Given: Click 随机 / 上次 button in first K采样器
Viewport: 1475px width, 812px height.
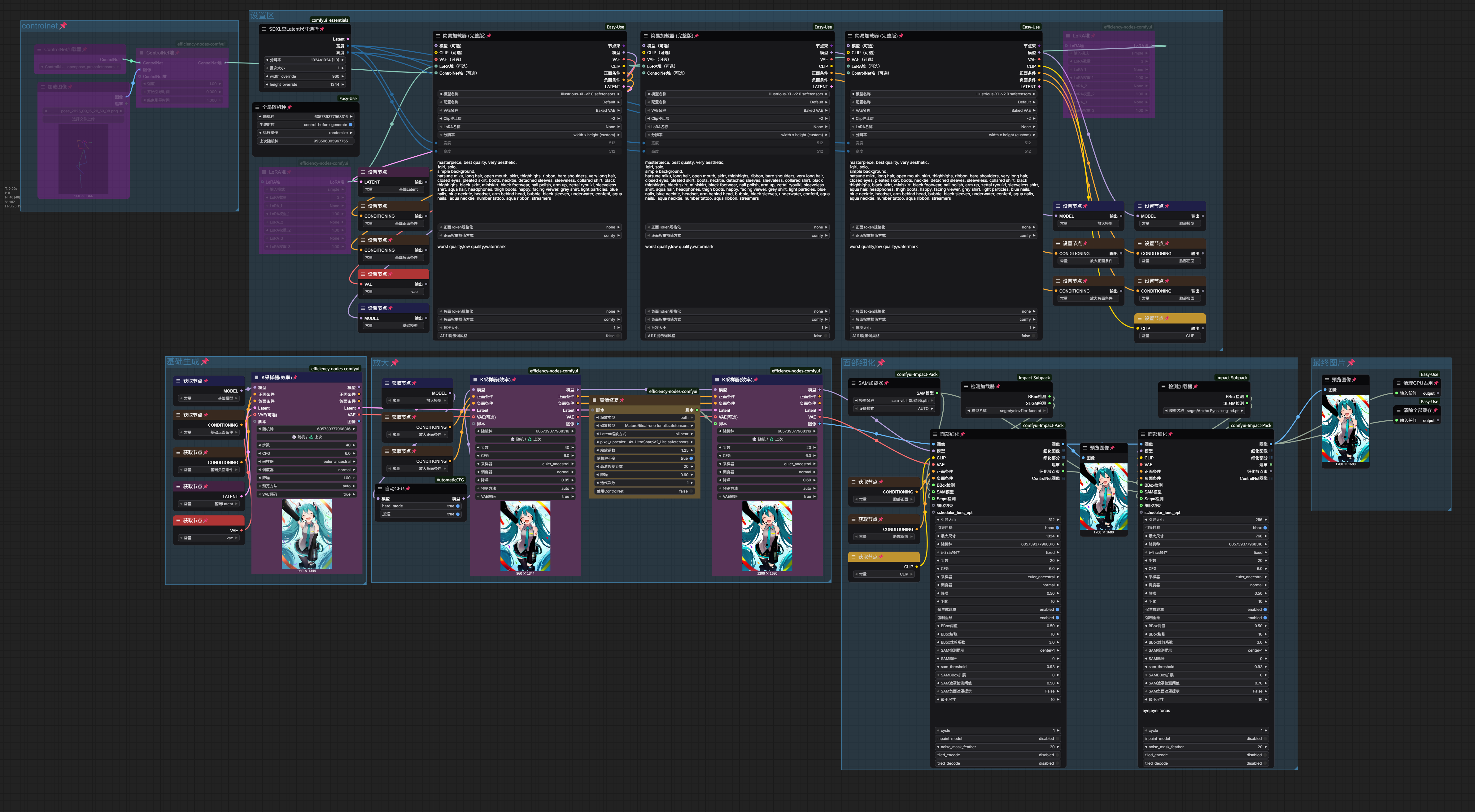Looking at the screenshot, I should pos(307,437).
